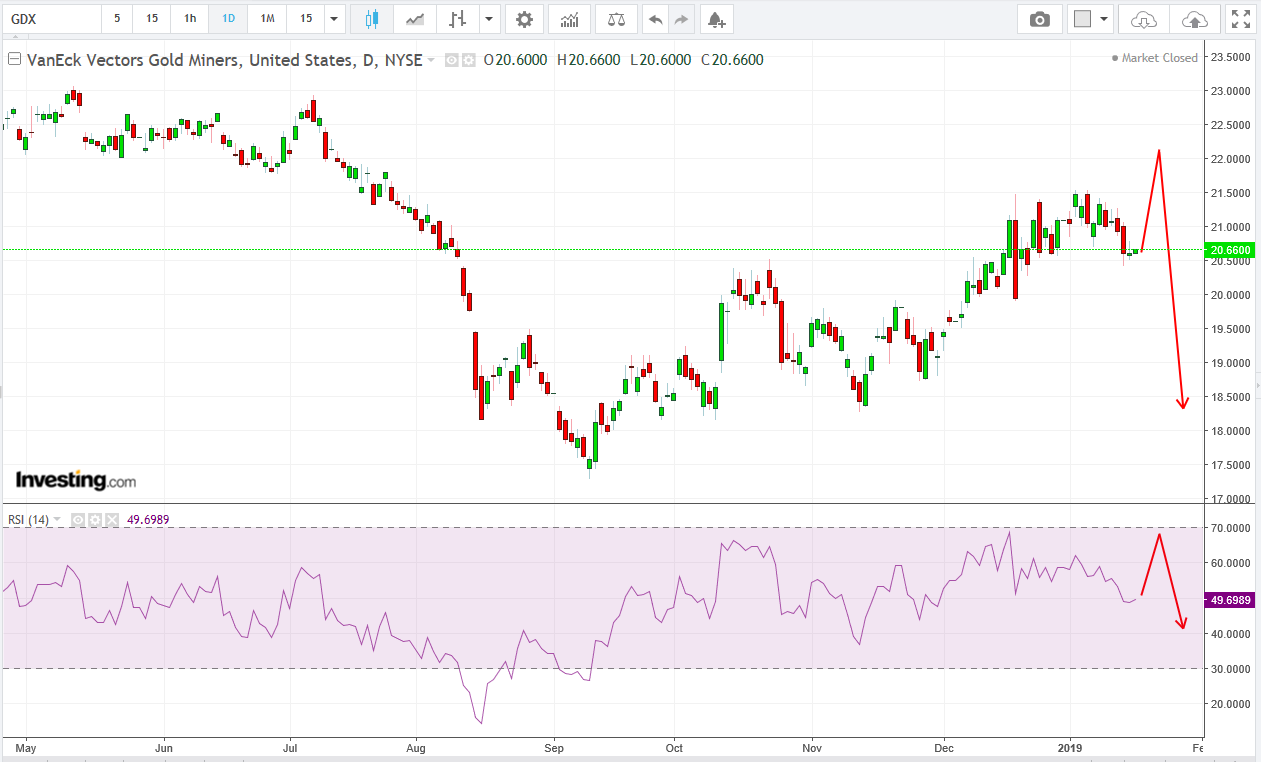Undo the last chart action

coord(655,19)
